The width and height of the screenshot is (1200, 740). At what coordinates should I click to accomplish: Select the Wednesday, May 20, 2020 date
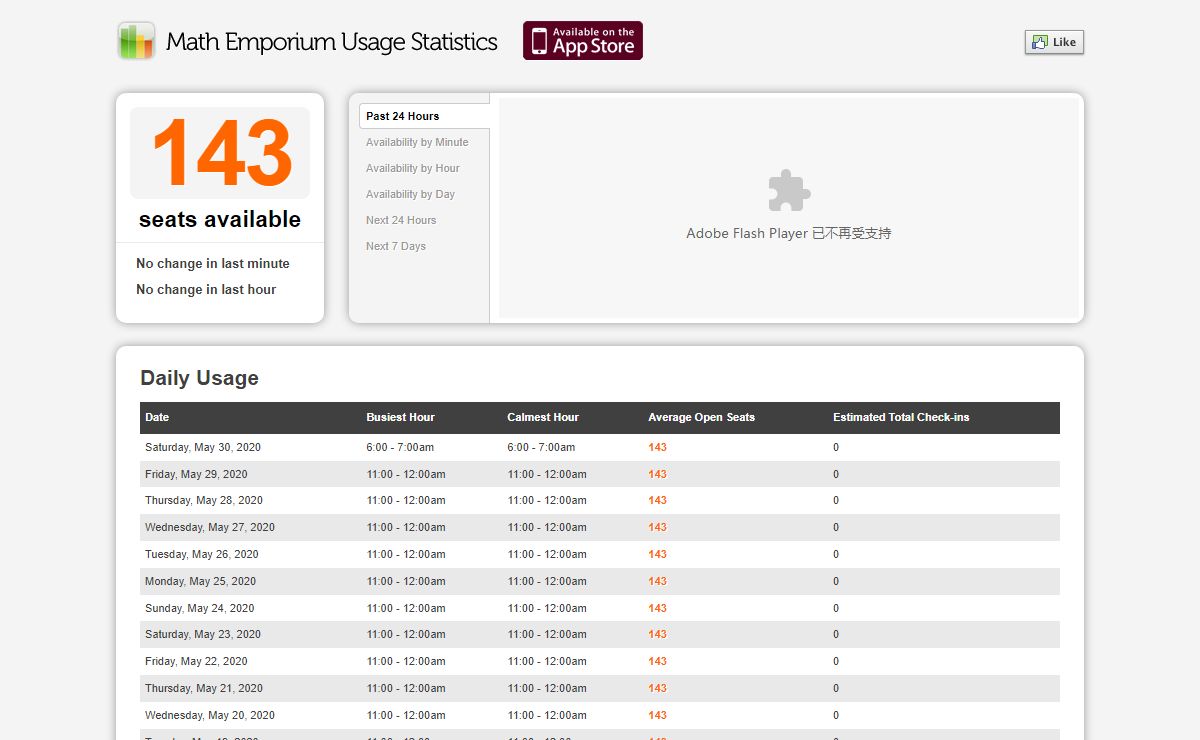[x=210, y=715]
